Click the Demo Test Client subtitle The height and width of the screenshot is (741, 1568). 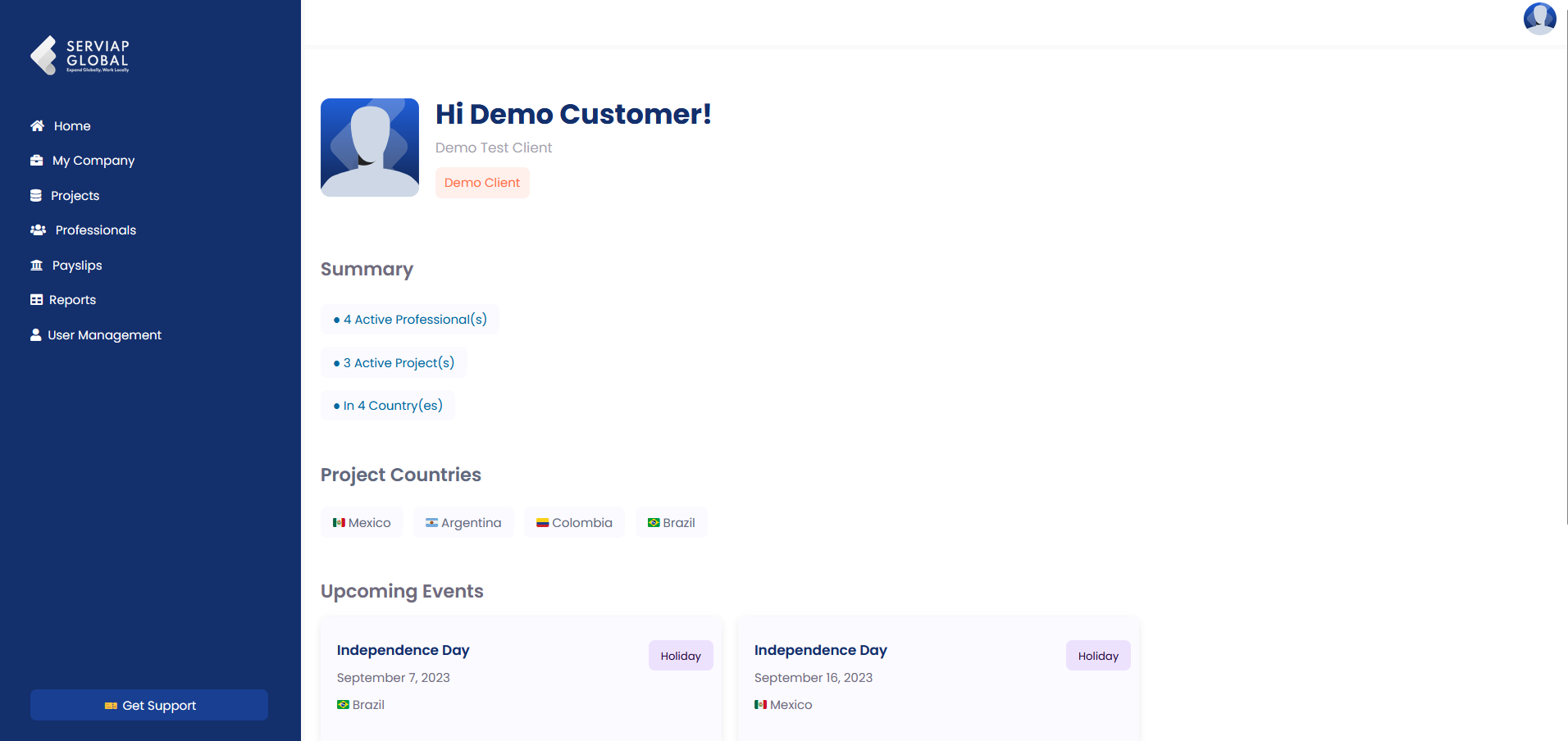494,148
